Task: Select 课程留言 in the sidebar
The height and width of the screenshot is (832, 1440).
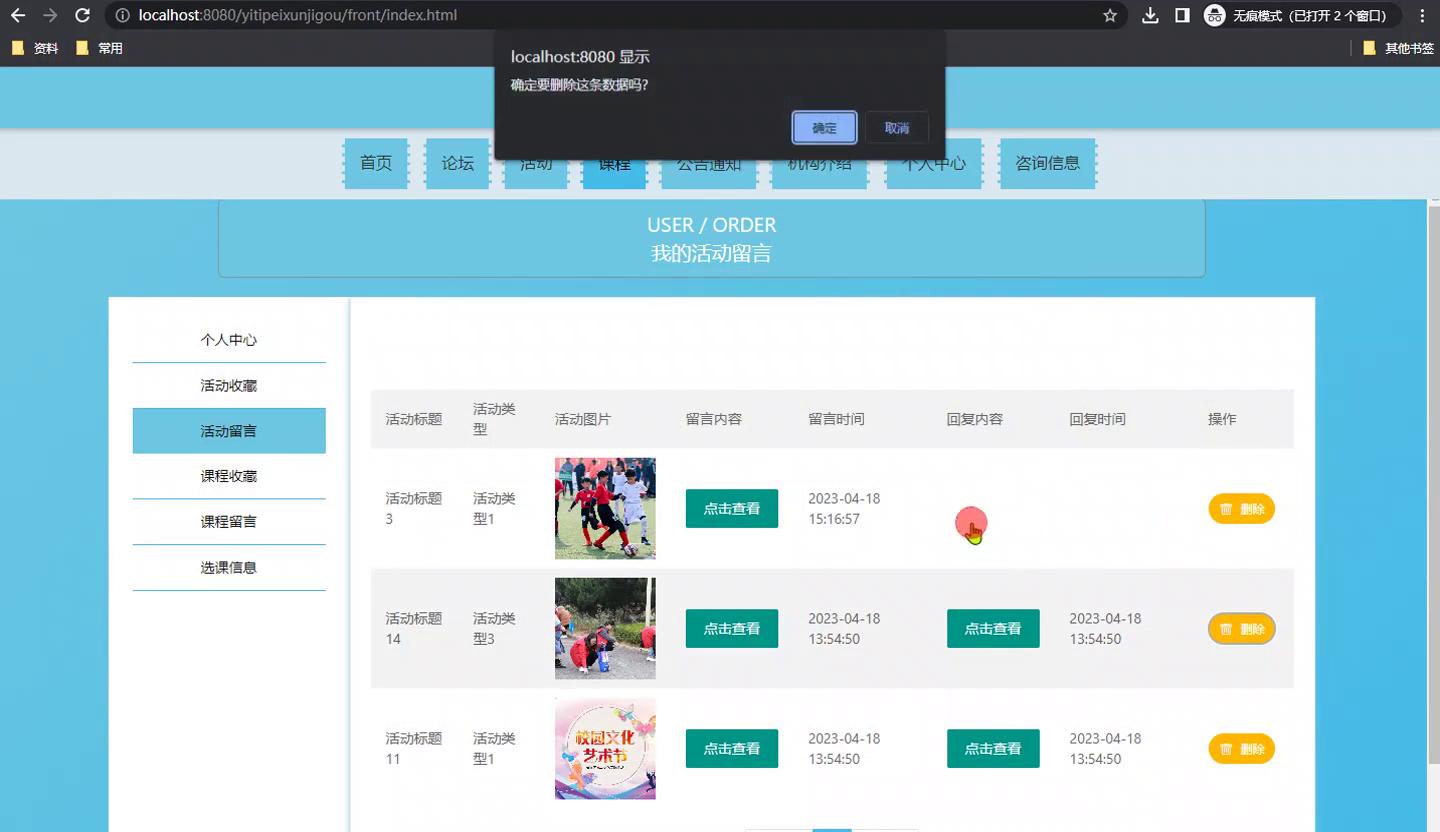Action: tap(229, 522)
